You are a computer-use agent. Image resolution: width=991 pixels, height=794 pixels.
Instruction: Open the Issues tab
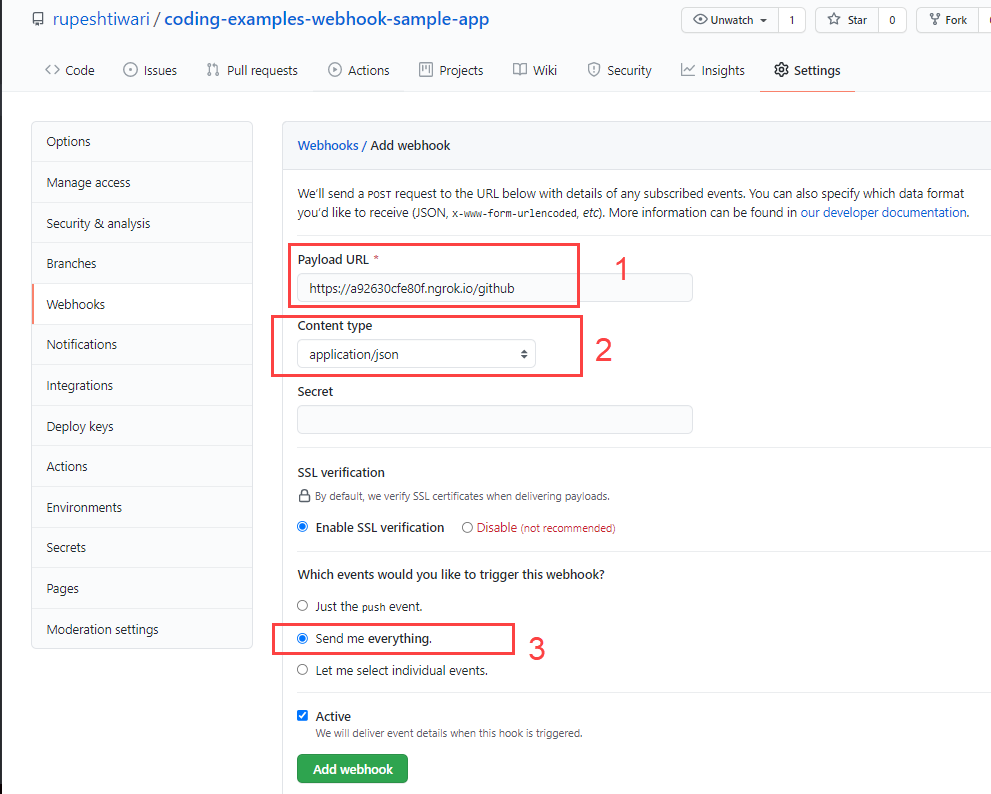click(150, 70)
